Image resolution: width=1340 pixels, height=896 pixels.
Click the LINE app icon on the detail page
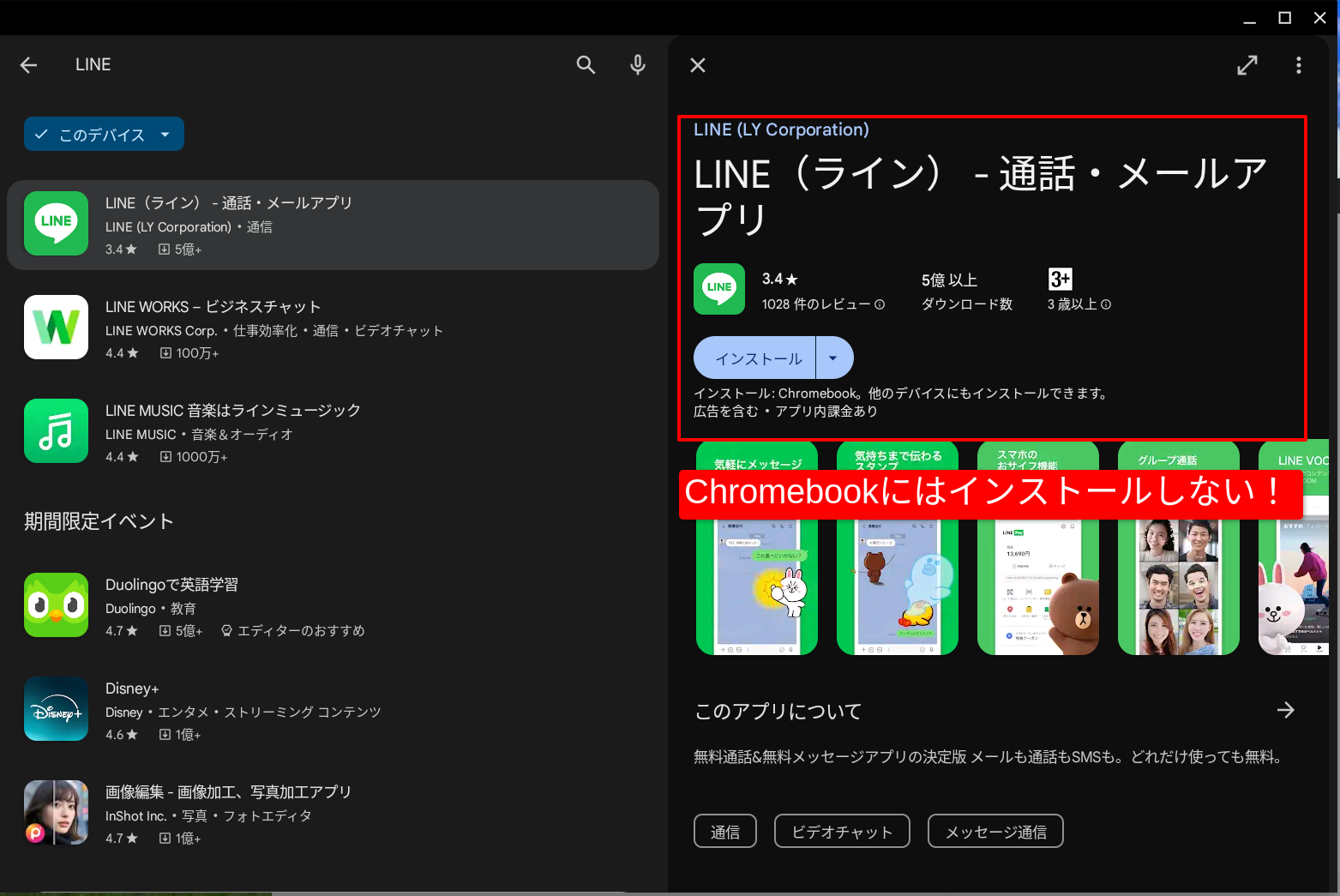pos(719,289)
